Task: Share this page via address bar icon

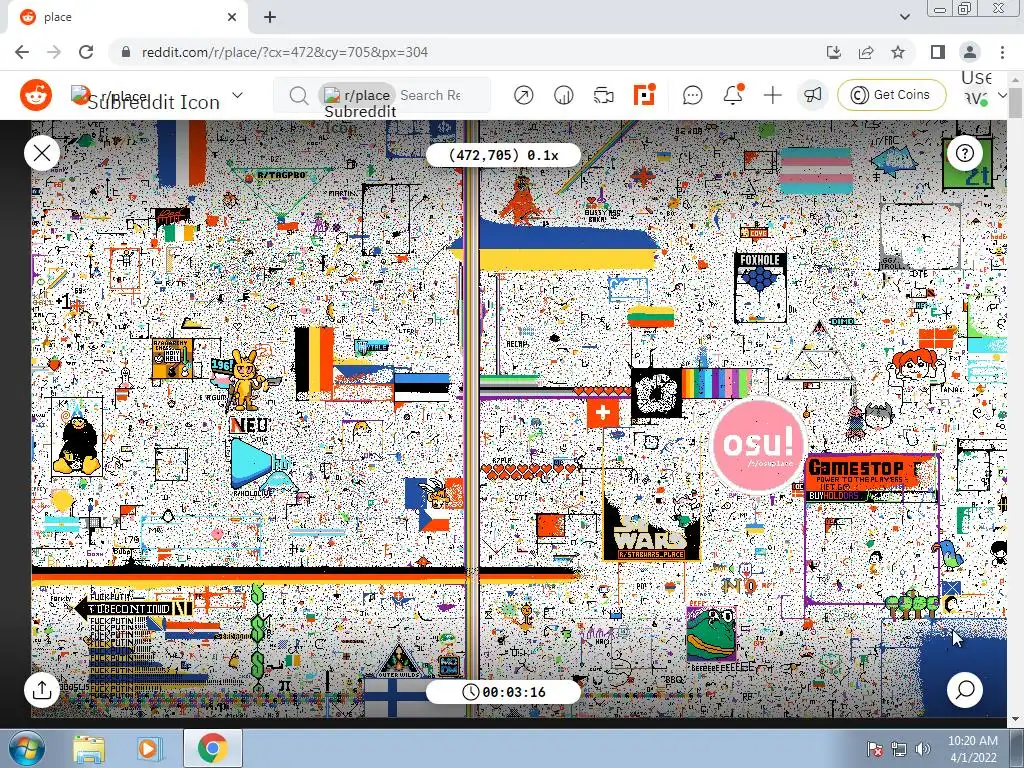Action: point(866,52)
